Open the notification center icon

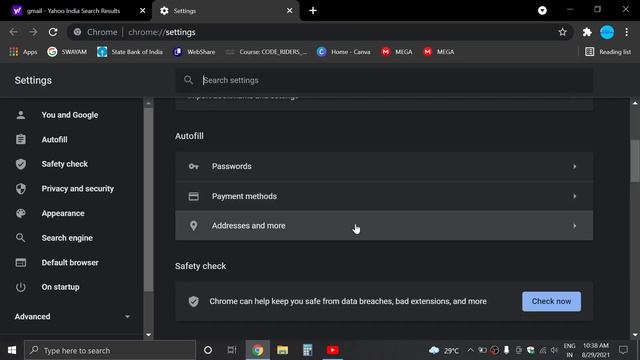623,350
